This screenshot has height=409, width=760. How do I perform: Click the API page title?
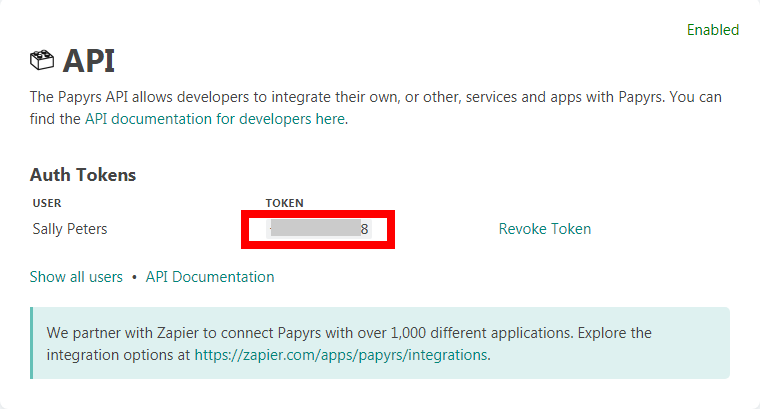tap(89, 61)
